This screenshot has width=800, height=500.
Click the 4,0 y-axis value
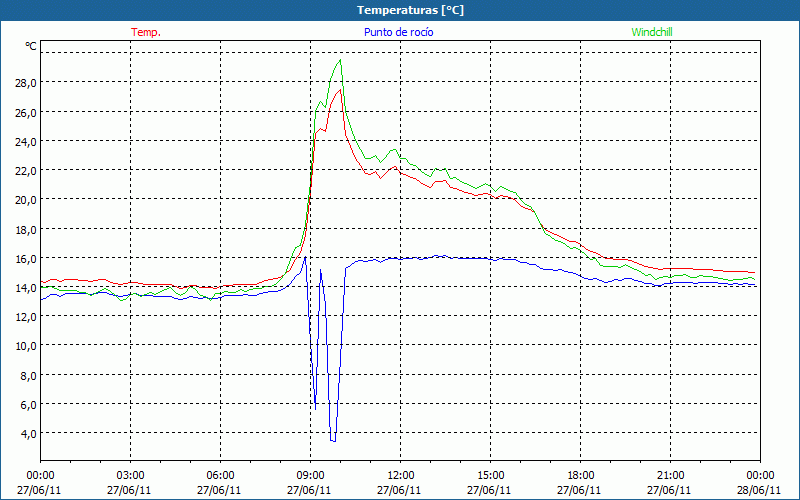point(28,434)
